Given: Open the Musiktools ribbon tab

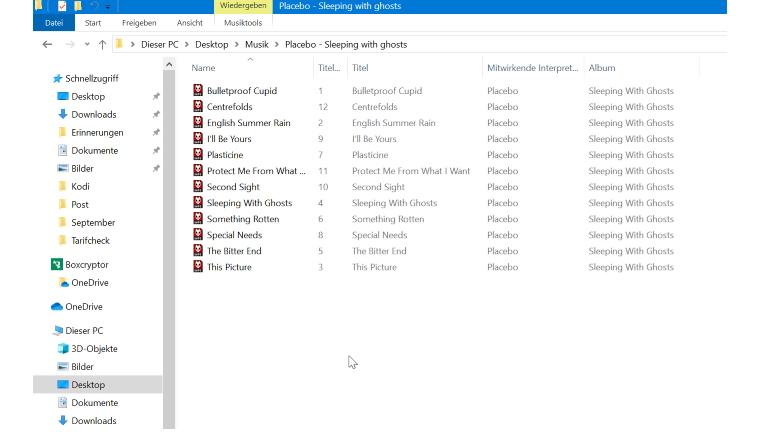Looking at the screenshot, I should 242,23.
